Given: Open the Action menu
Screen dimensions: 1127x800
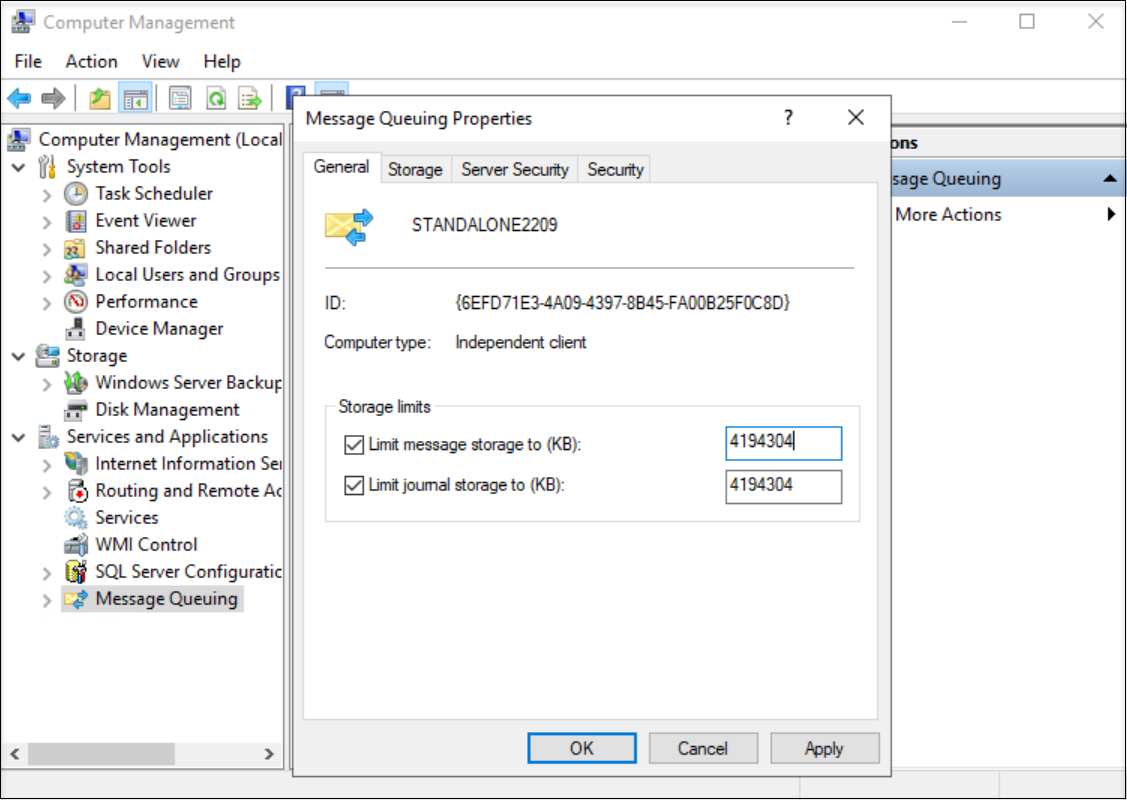Looking at the screenshot, I should (x=91, y=61).
